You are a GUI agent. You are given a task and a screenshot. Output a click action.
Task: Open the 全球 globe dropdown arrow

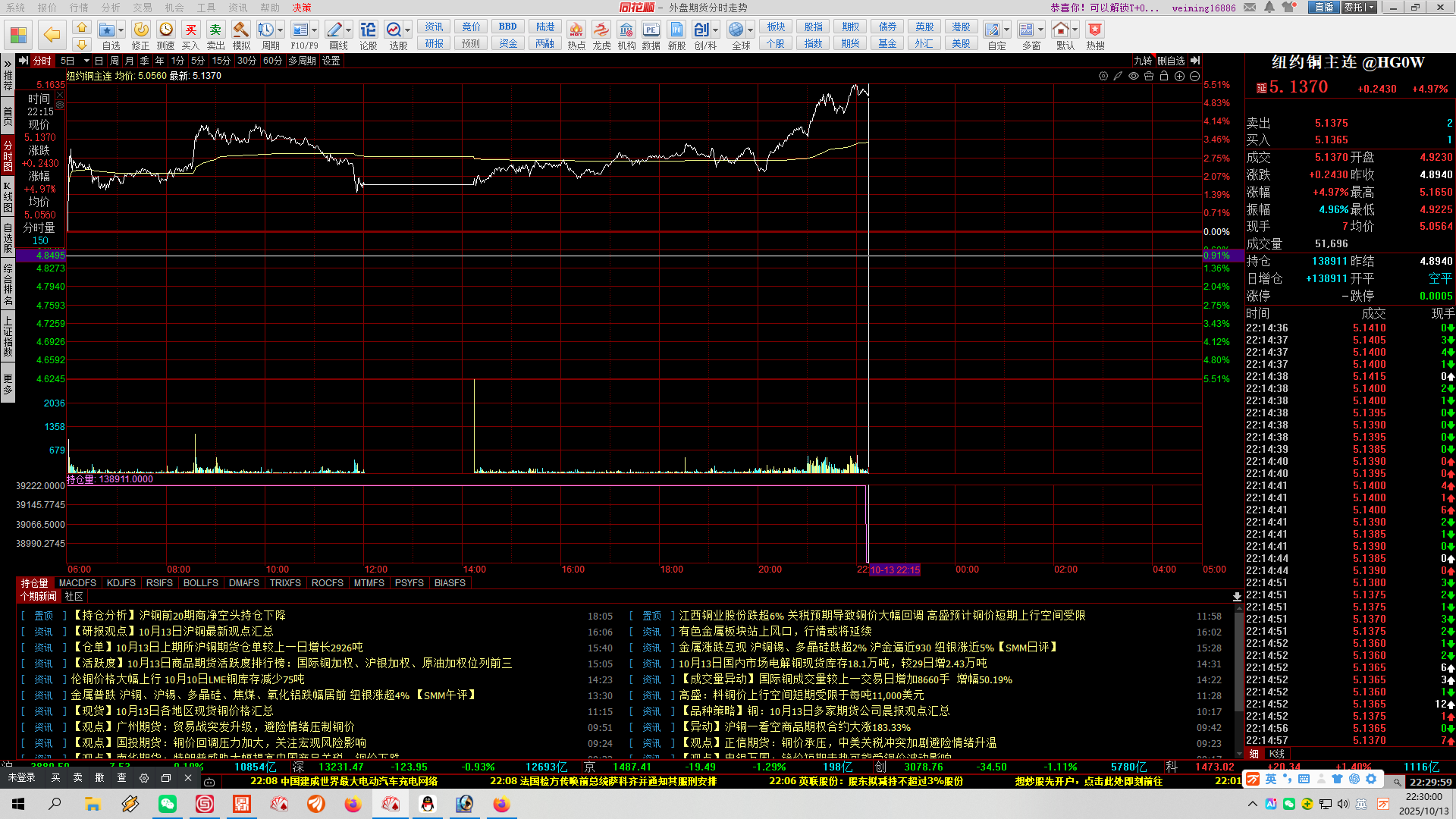click(751, 30)
